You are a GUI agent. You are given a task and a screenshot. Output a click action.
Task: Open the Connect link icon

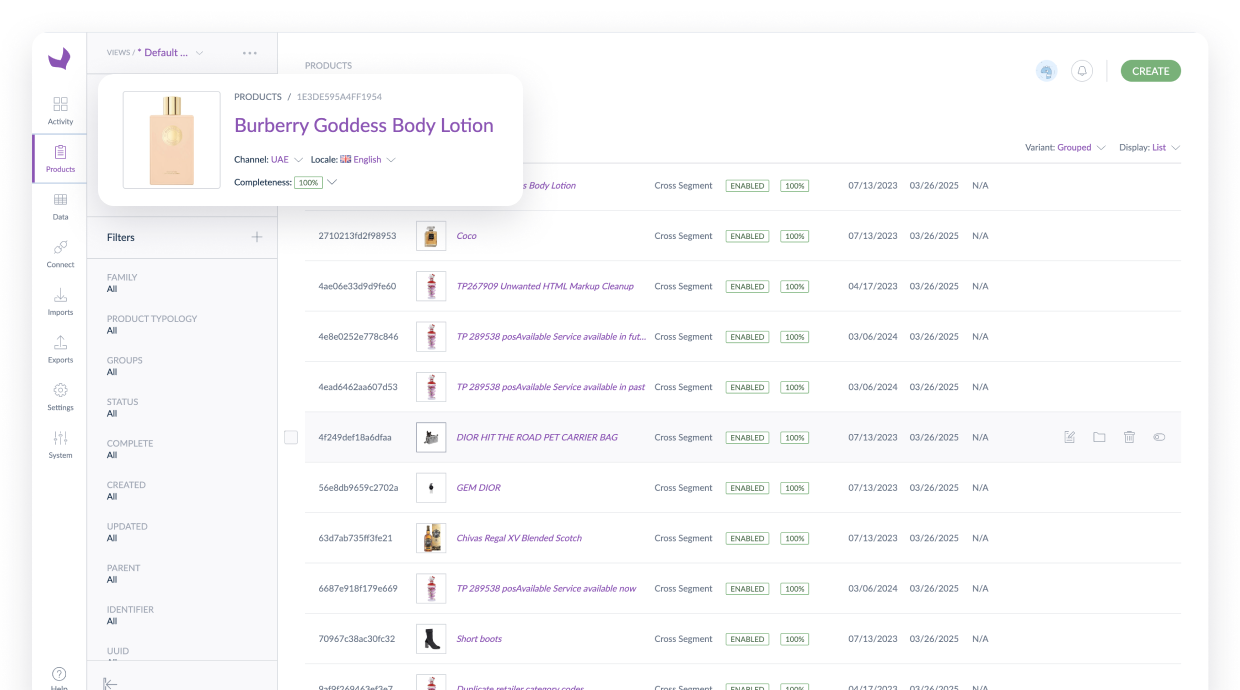pos(60,247)
